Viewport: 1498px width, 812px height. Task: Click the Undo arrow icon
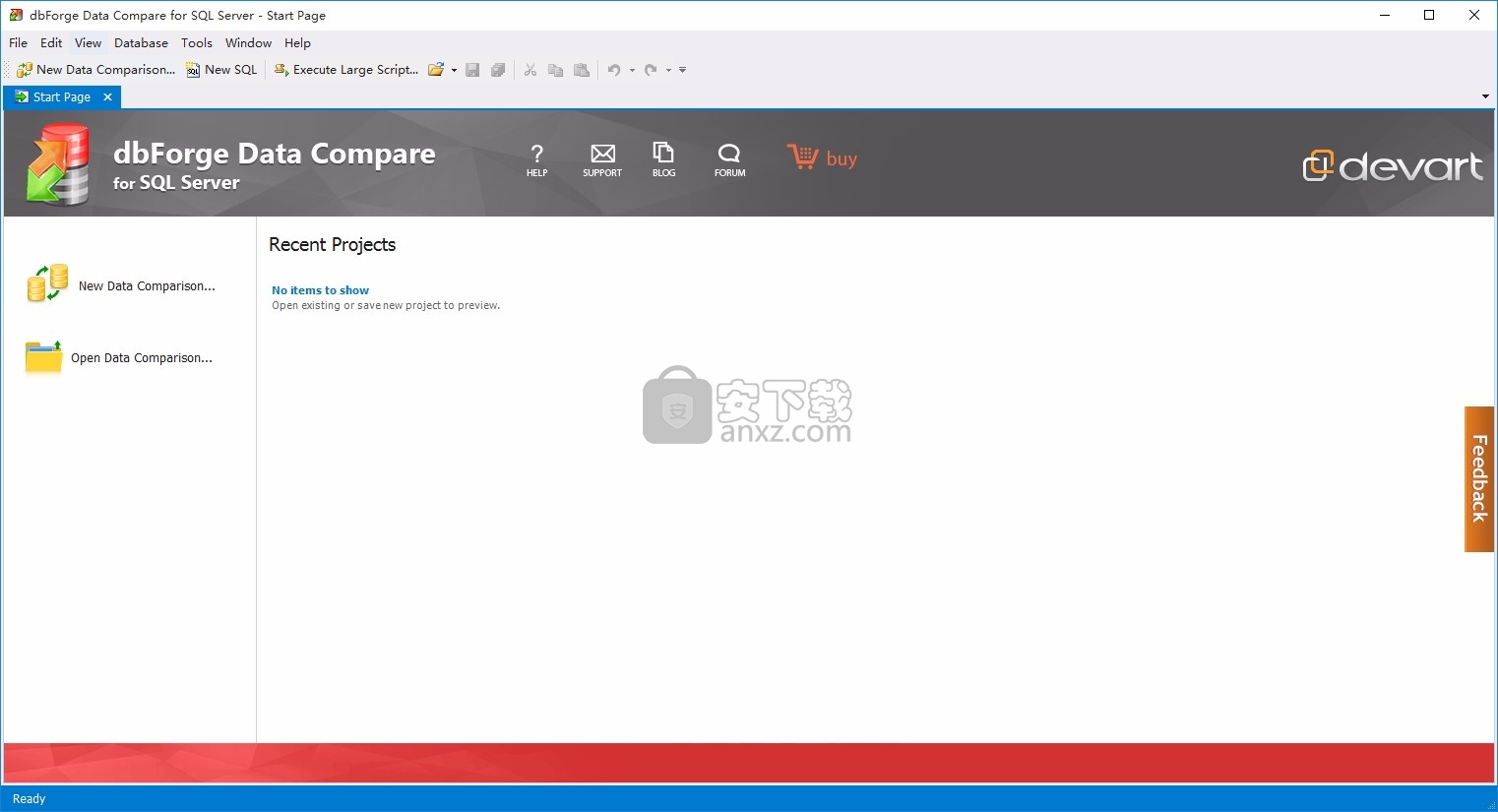coord(614,70)
